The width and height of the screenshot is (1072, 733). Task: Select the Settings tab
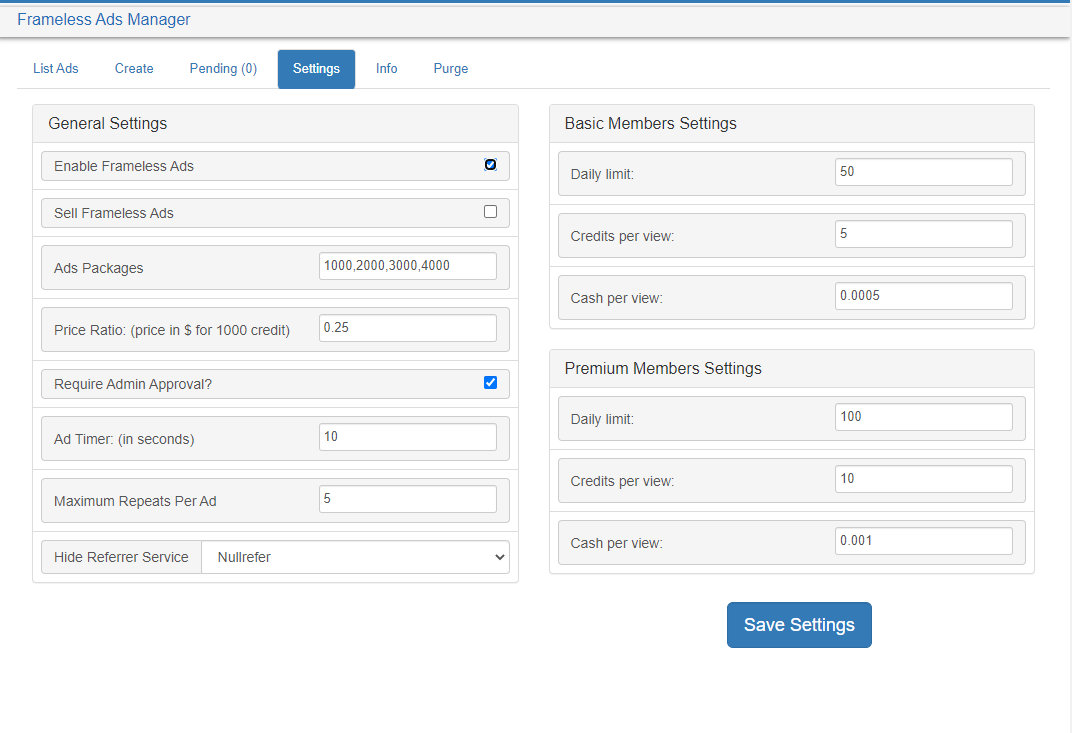(x=316, y=69)
